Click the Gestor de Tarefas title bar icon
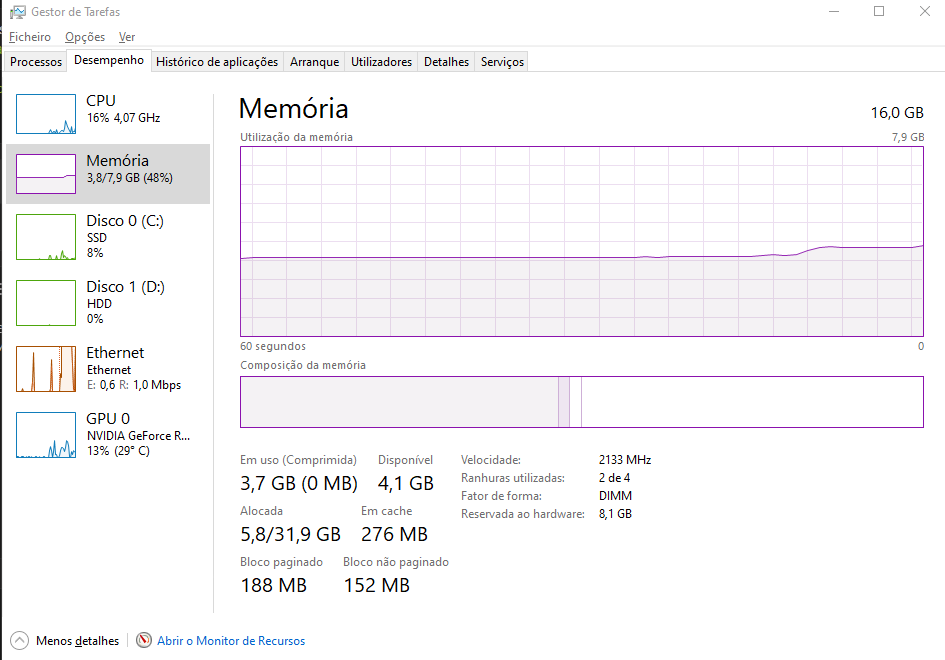 pos(17,11)
